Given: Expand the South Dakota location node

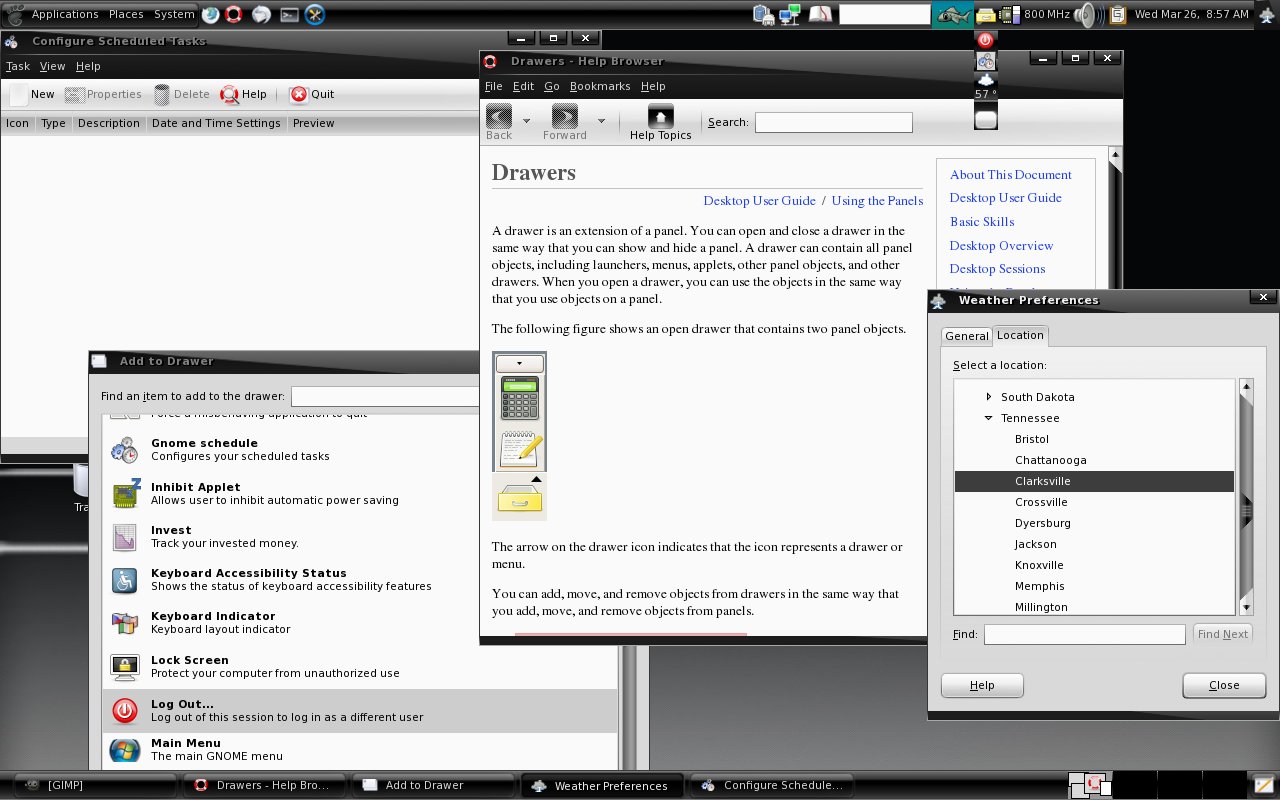Looking at the screenshot, I should [x=989, y=397].
